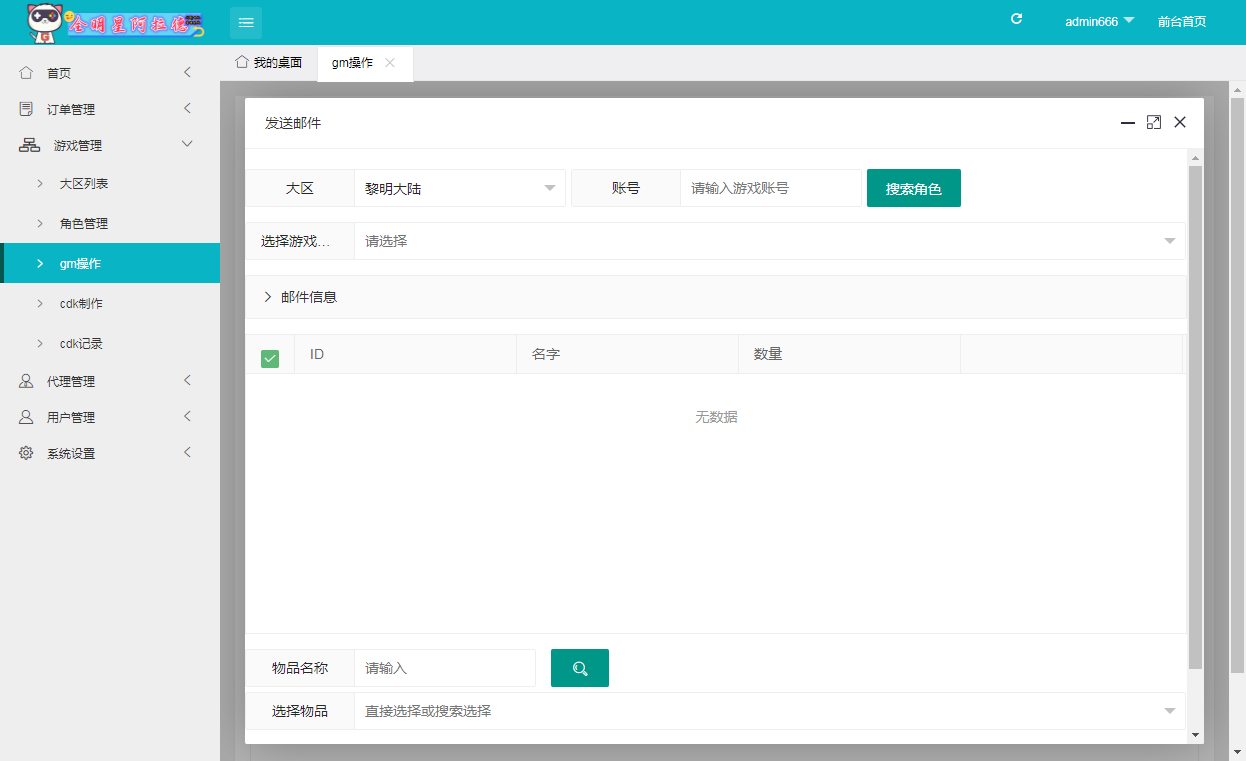Viewport: 1246px width, 761px height.
Task: Open the 选择物品 dropdown
Action: point(769,711)
